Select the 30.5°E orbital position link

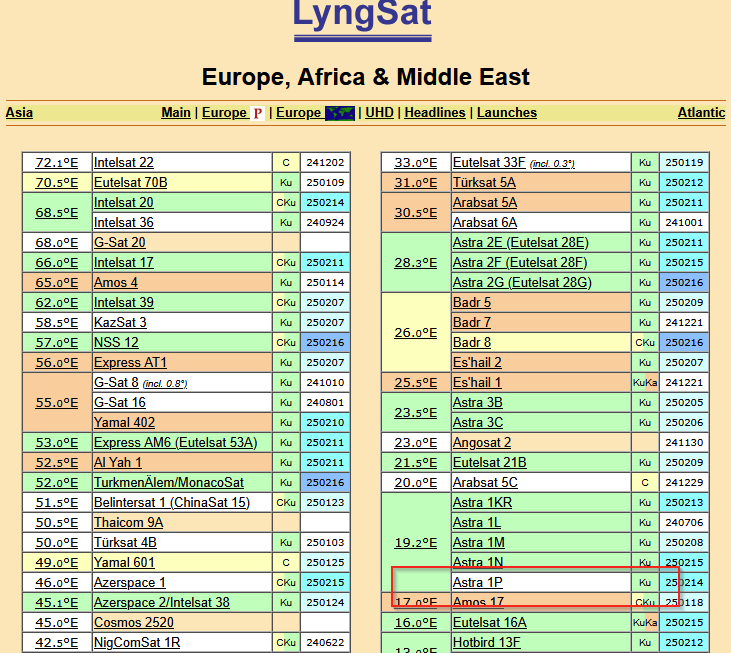pos(416,213)
